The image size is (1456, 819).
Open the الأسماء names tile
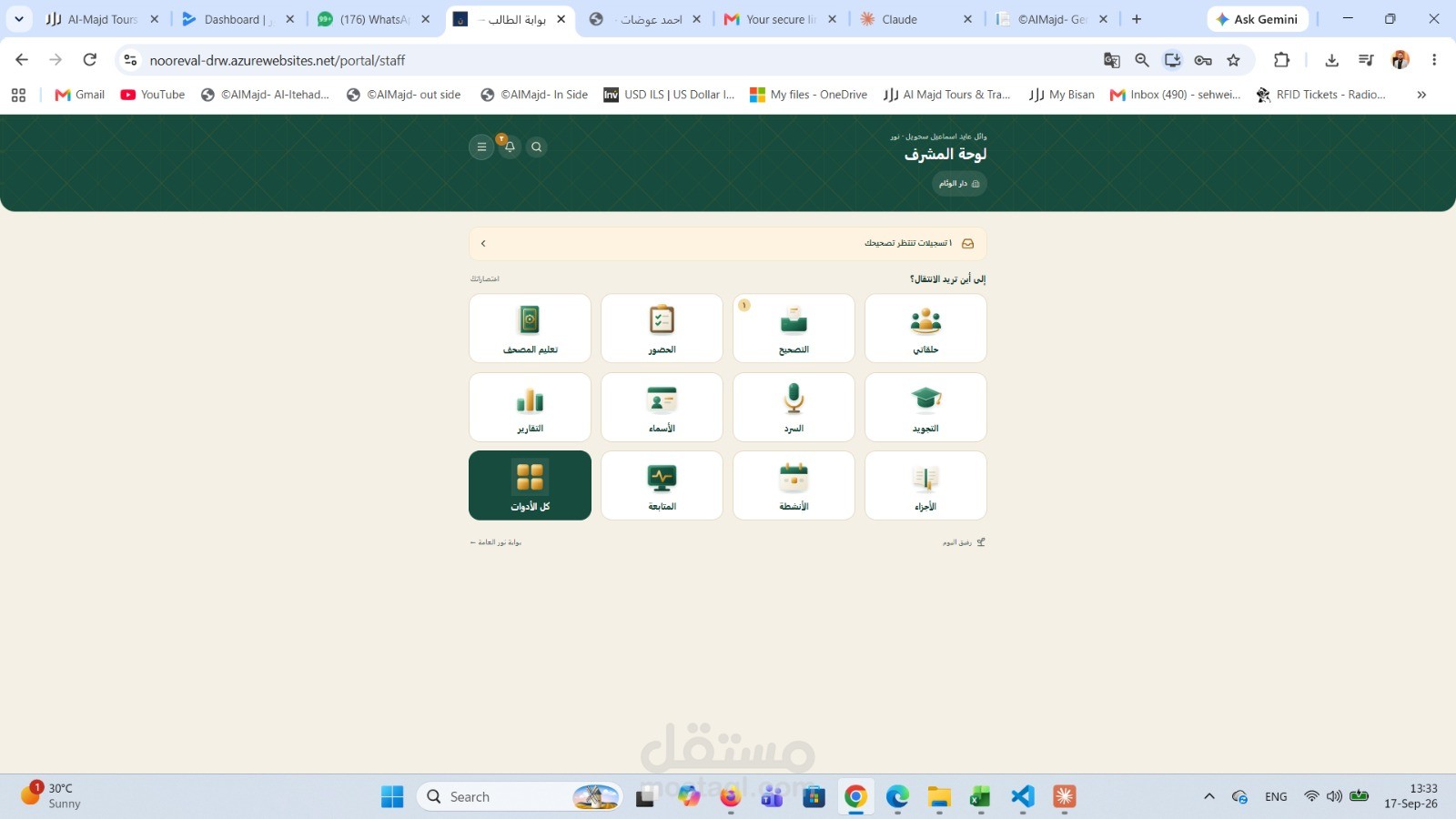[662, 407]
